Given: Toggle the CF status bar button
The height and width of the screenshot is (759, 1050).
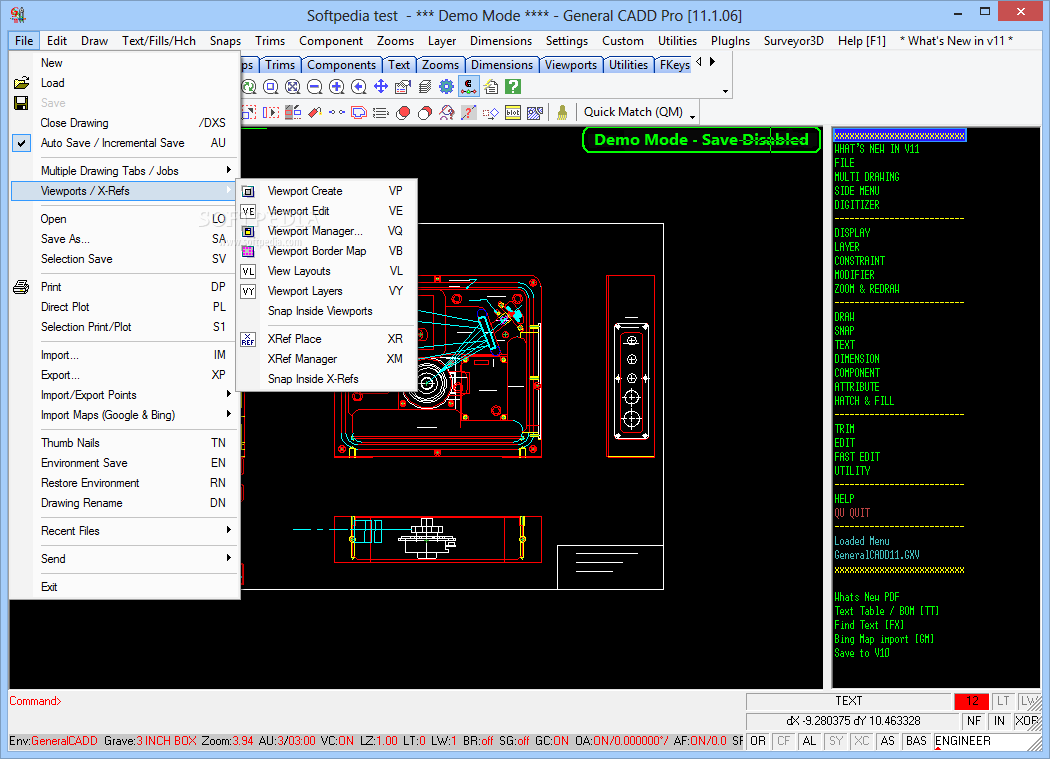Looking at the screenshot, I should (783, 741).
